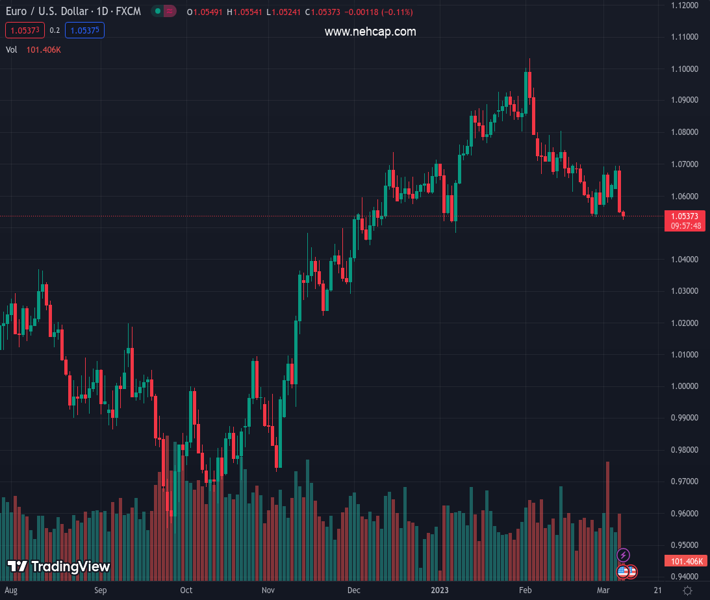Click the 1.04000 price axis label

684,259
